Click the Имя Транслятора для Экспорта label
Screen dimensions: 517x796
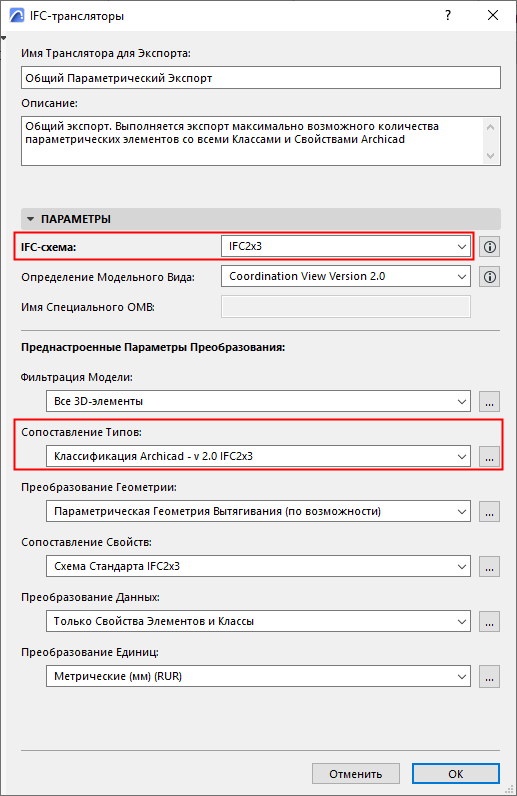[106, 53]
